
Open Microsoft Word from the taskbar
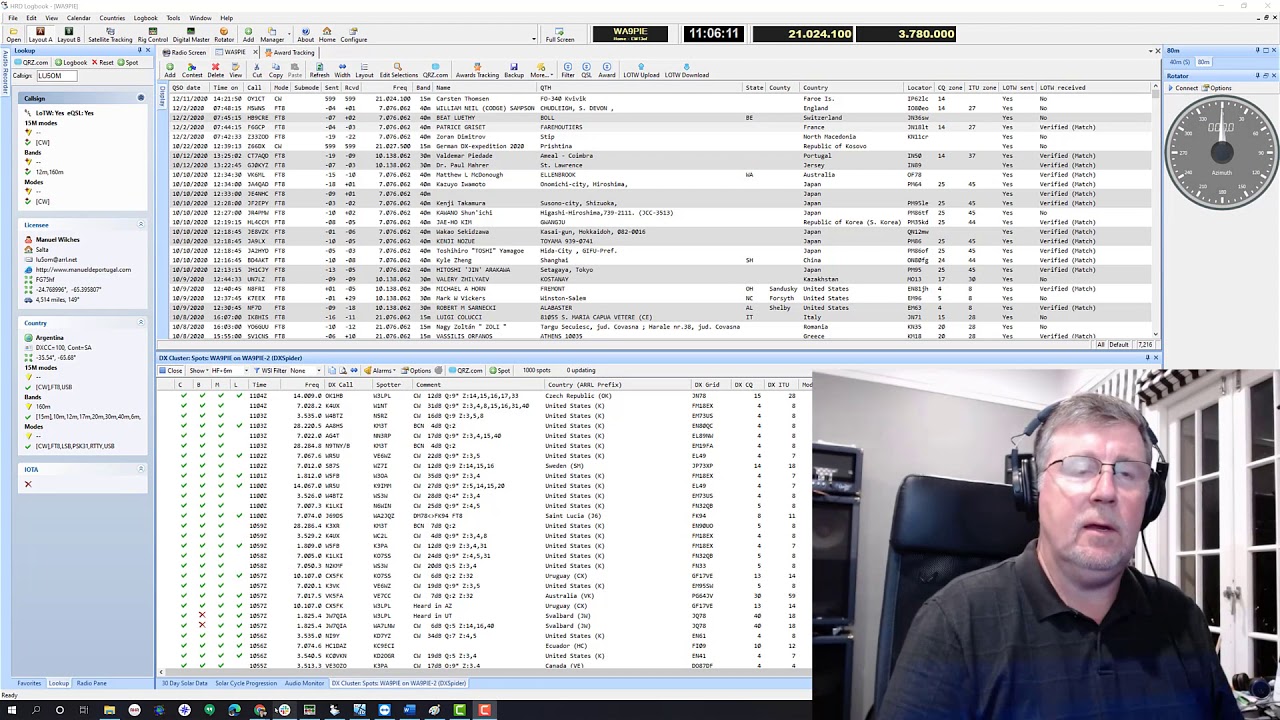pyautogui.click(x=409, y=711)
